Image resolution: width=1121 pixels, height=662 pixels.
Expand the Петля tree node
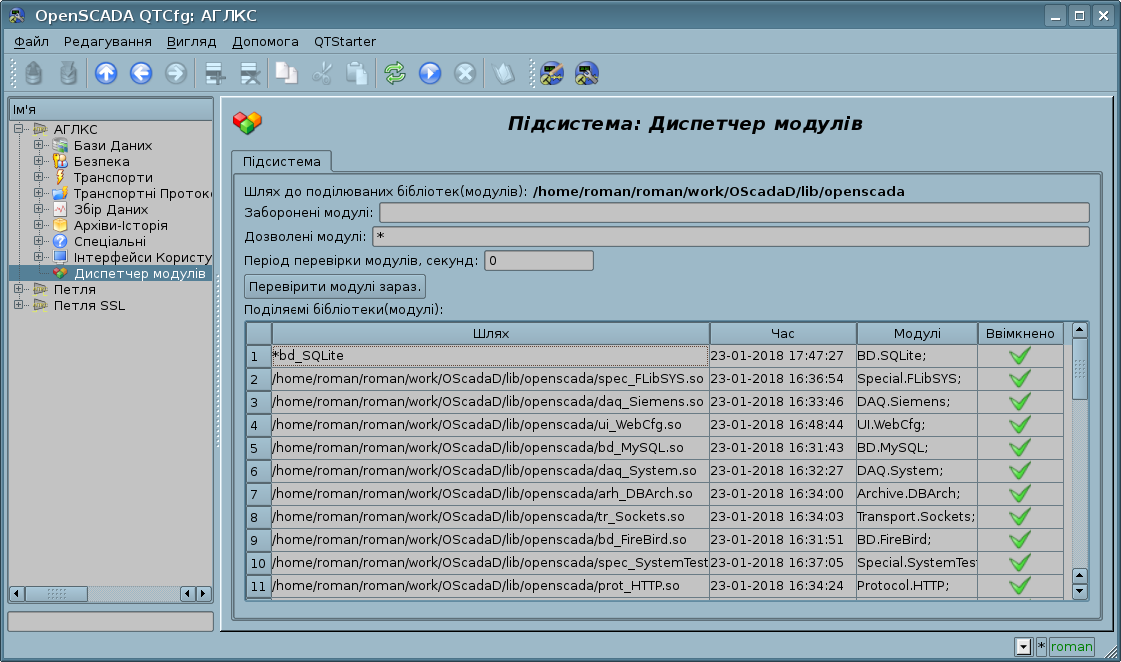coord(19,289)
